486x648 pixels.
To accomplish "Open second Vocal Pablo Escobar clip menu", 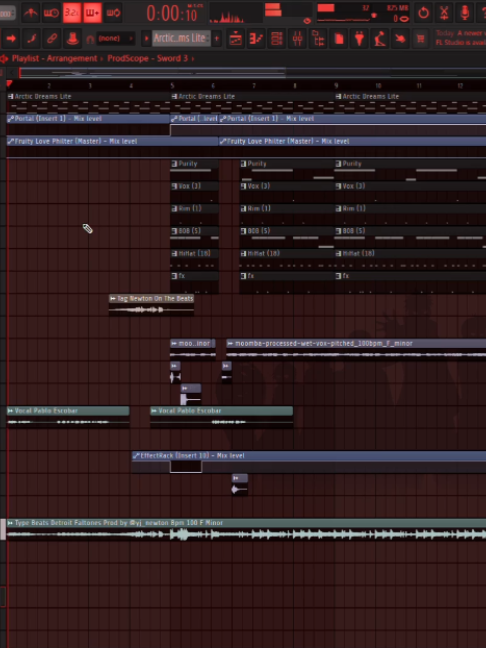I will 154,411.
